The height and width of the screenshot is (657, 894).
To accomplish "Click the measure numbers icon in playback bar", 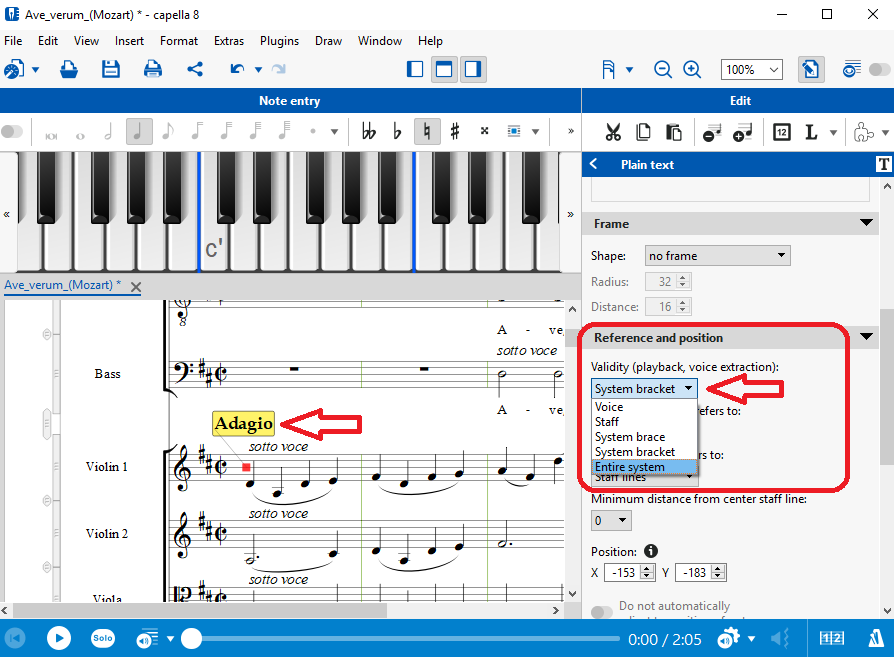I will click(831, 638).
